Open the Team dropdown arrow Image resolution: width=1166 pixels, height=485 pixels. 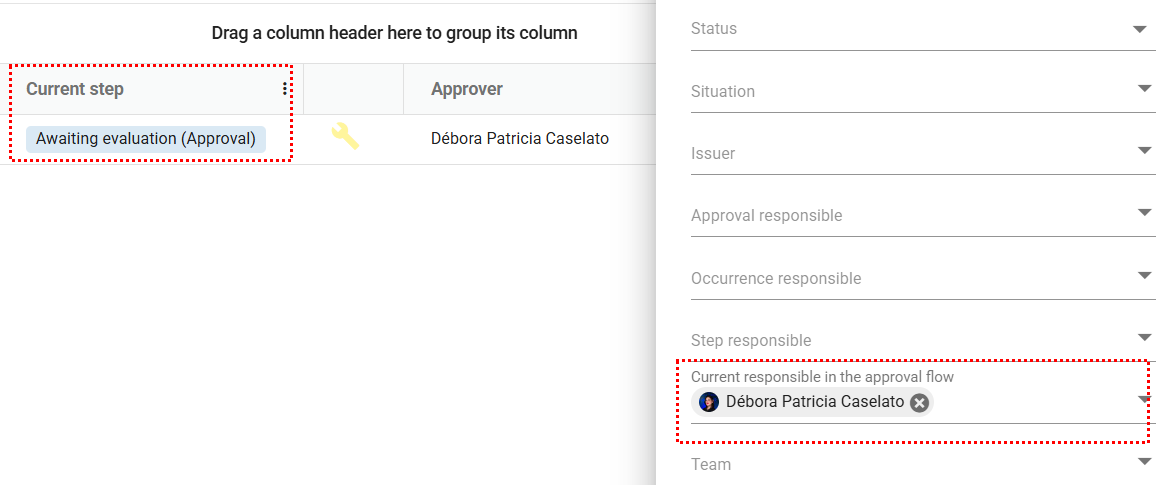[1145, 461]
